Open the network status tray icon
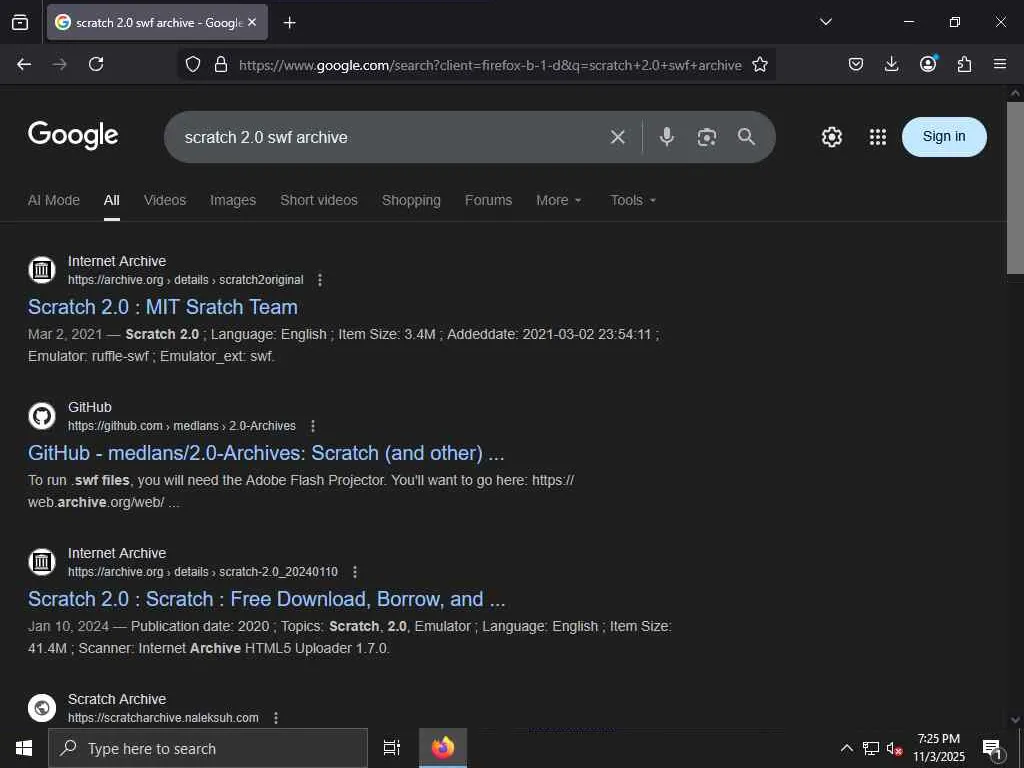 [871, 748]
